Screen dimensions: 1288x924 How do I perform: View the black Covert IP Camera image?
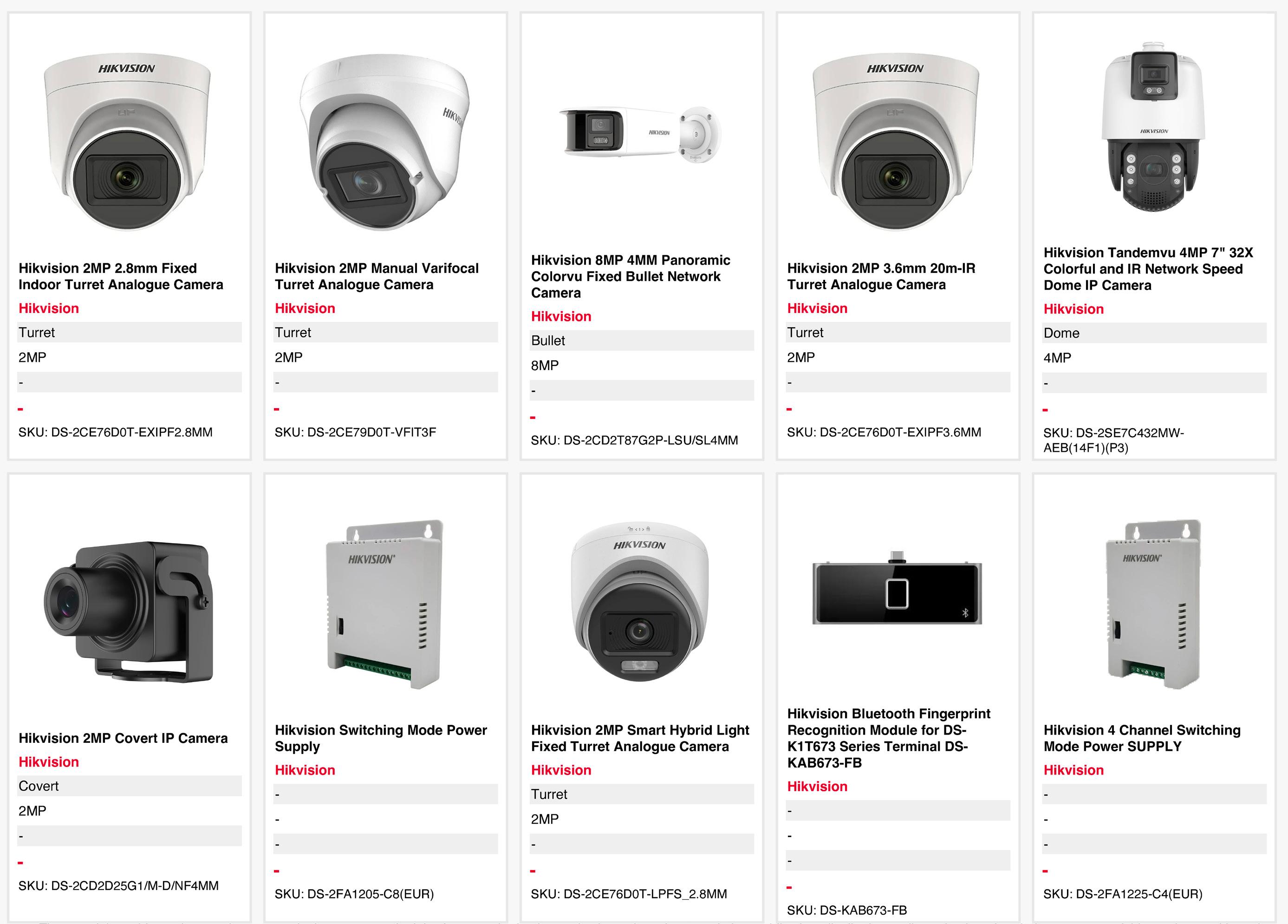coord(127,611)
